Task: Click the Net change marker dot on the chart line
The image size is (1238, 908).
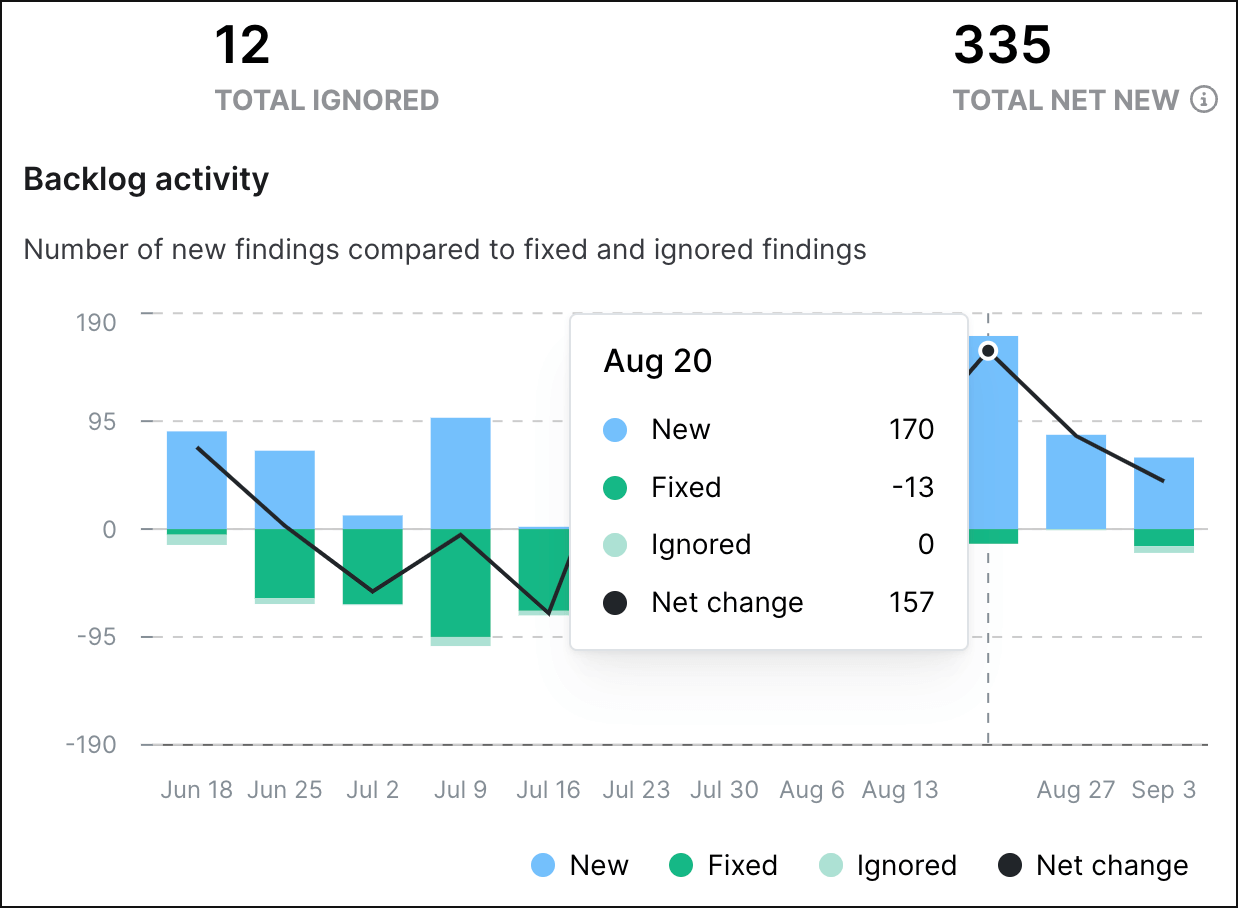Action: click(x=988, y=351)
